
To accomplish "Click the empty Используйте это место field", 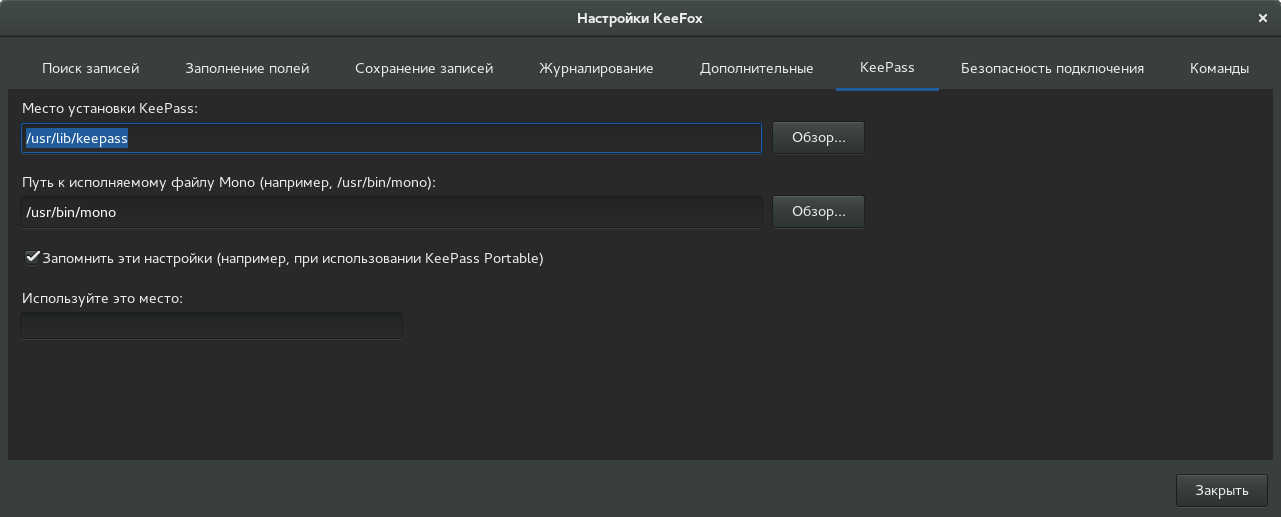I will [x=211, y=325].
